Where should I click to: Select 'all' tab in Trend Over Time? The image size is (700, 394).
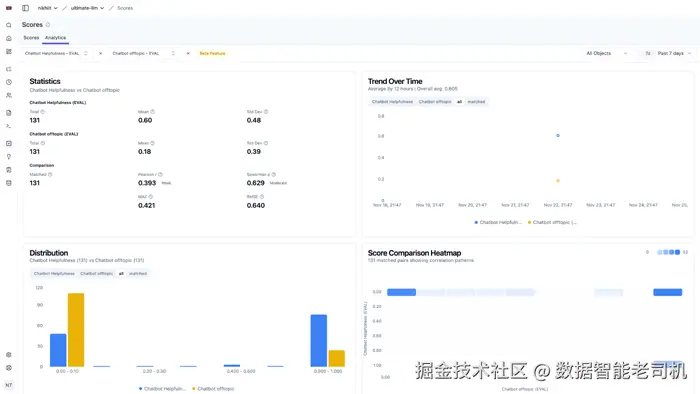[x=459, y=102]
